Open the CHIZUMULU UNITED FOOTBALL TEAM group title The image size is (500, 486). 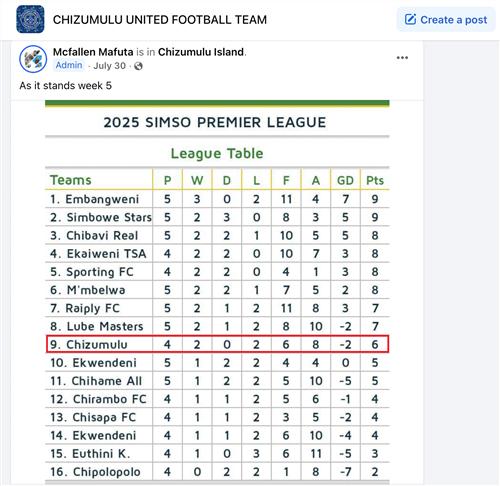(160, 20)
